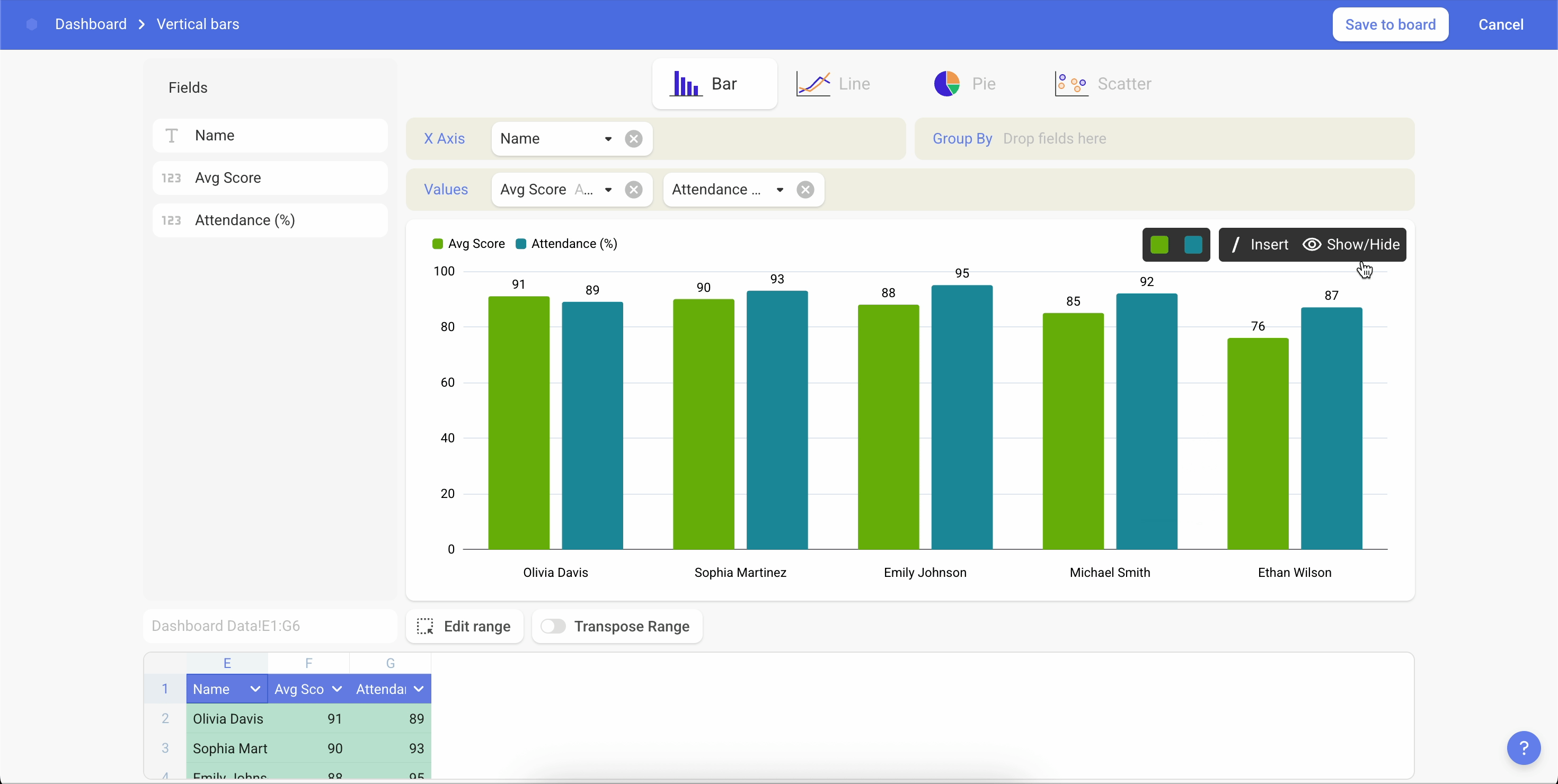
Task: Select the Bar chart tab
Action: (714, 84)
